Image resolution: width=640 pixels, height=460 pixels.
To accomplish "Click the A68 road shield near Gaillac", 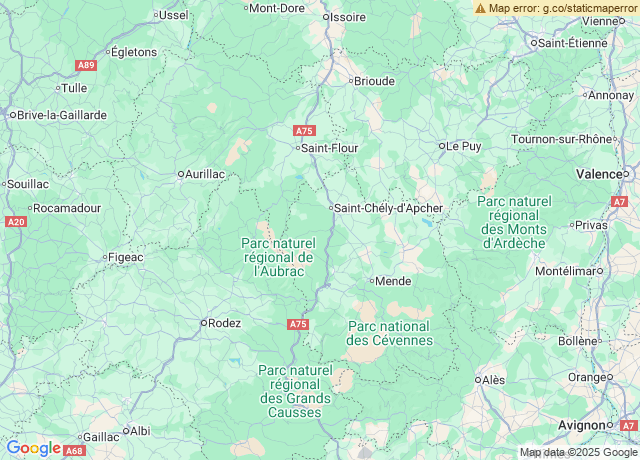I will pyautogui.click(x=74, y=451).
